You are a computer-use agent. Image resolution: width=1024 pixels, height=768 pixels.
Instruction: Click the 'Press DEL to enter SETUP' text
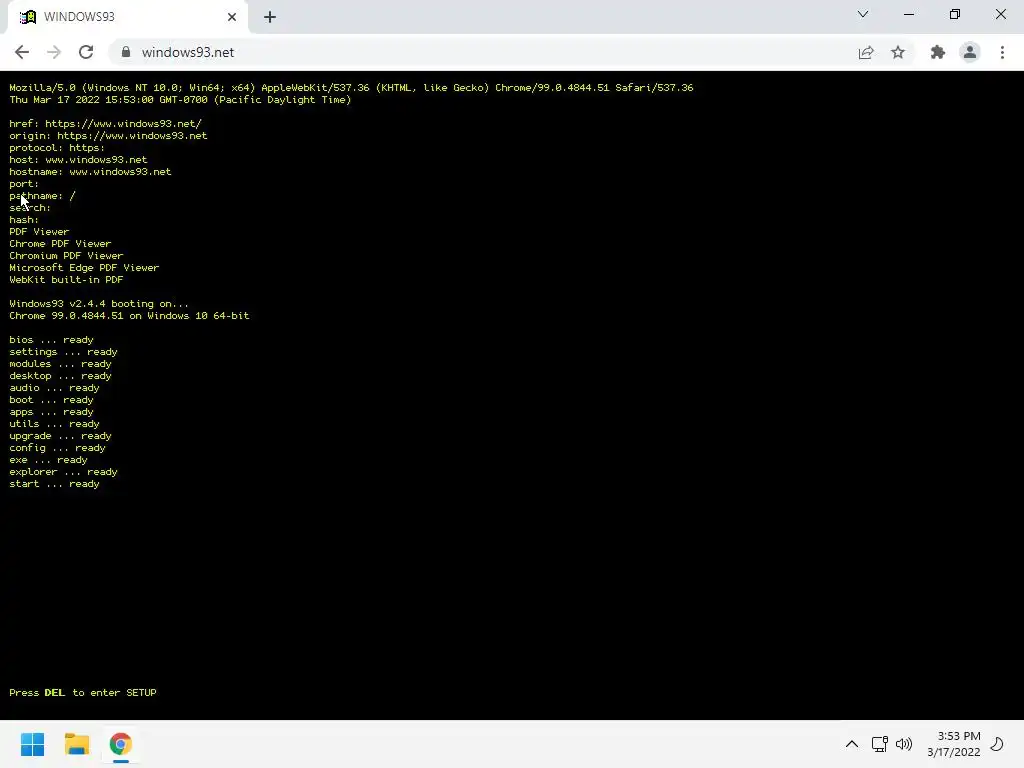coord(83,692)
